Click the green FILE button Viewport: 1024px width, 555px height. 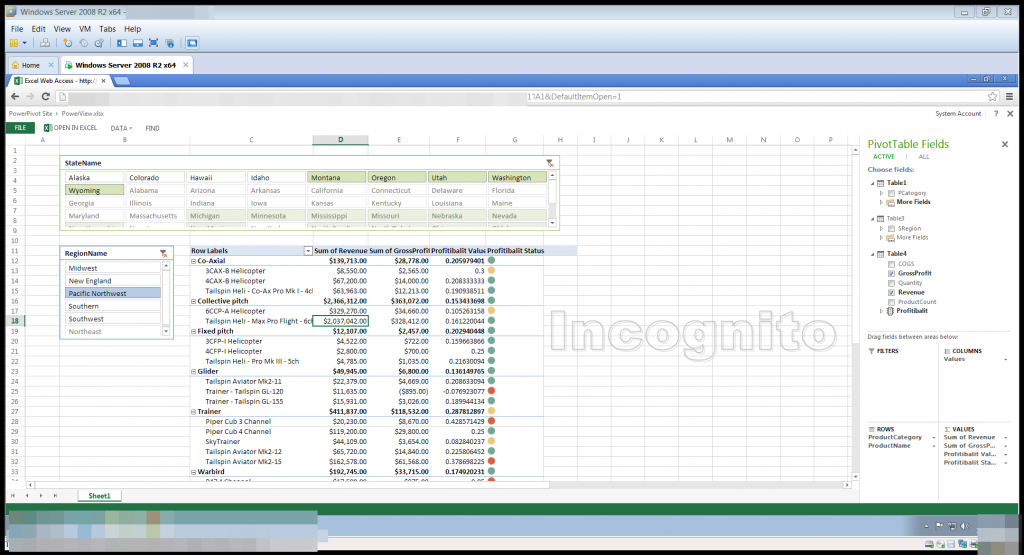tap(20, 128)
